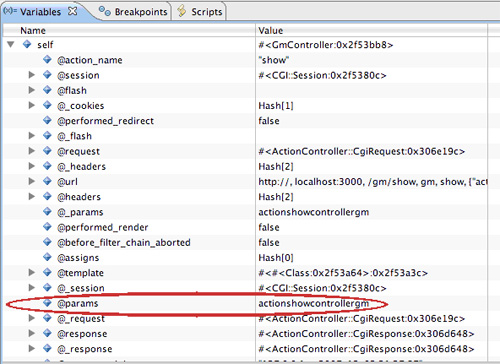This screenshot has height=364, width=500.
Task: Click the @template value #<#<Class:0x2f53a64>
Action: click(x=343, y=273)
